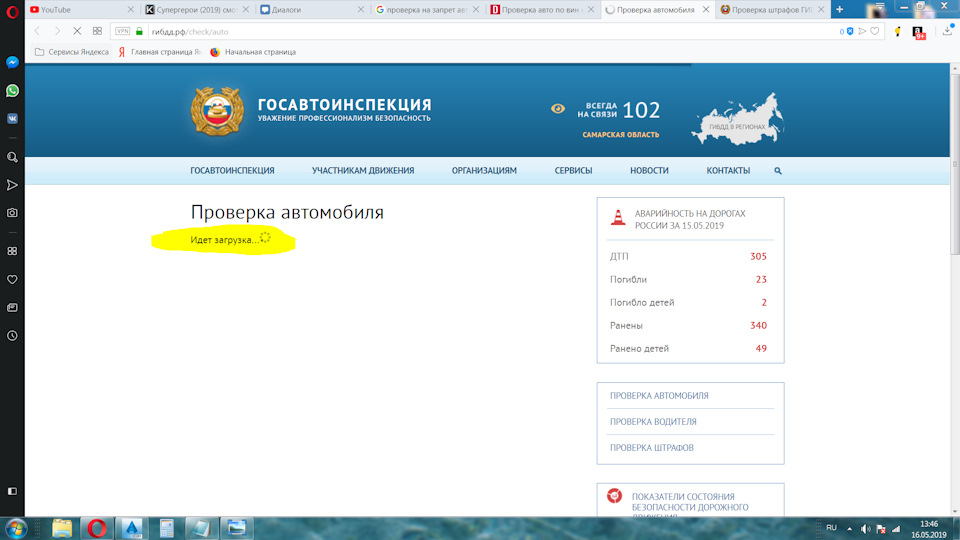Viewport: 960px width, 540px height.
Task: Toggle the VPN badge in the address bar
Action: tap(122, 31)
